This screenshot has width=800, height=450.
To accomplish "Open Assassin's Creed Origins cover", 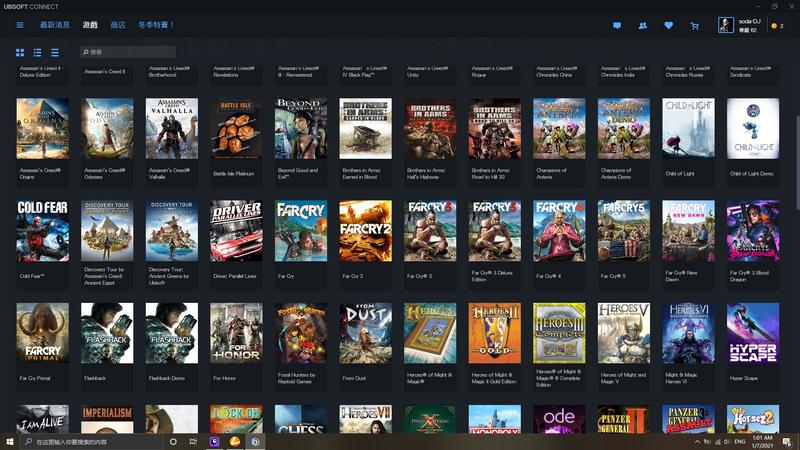I will (x=42, y=129).
